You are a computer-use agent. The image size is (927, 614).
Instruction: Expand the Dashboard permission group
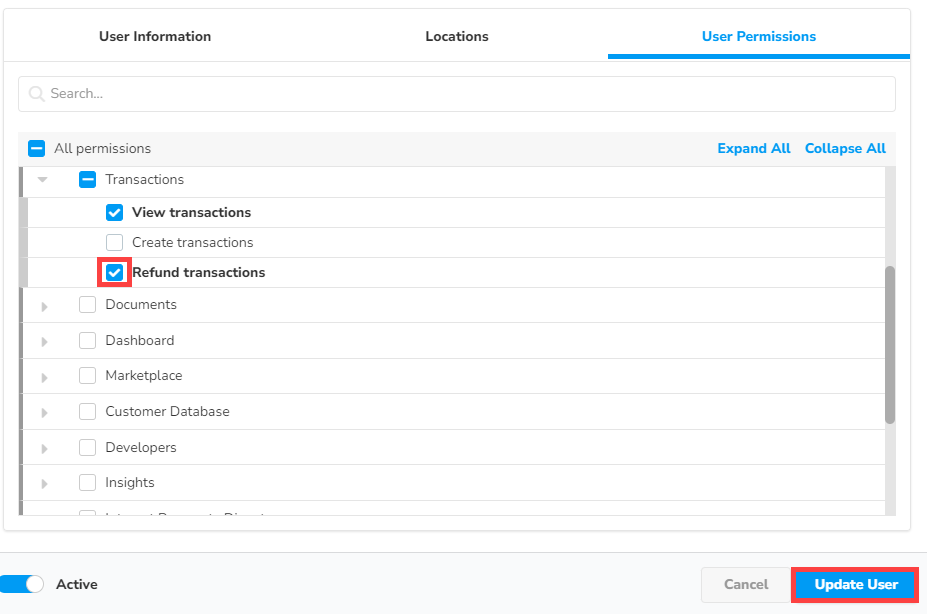pyautogui.click(x=44, y=342)
